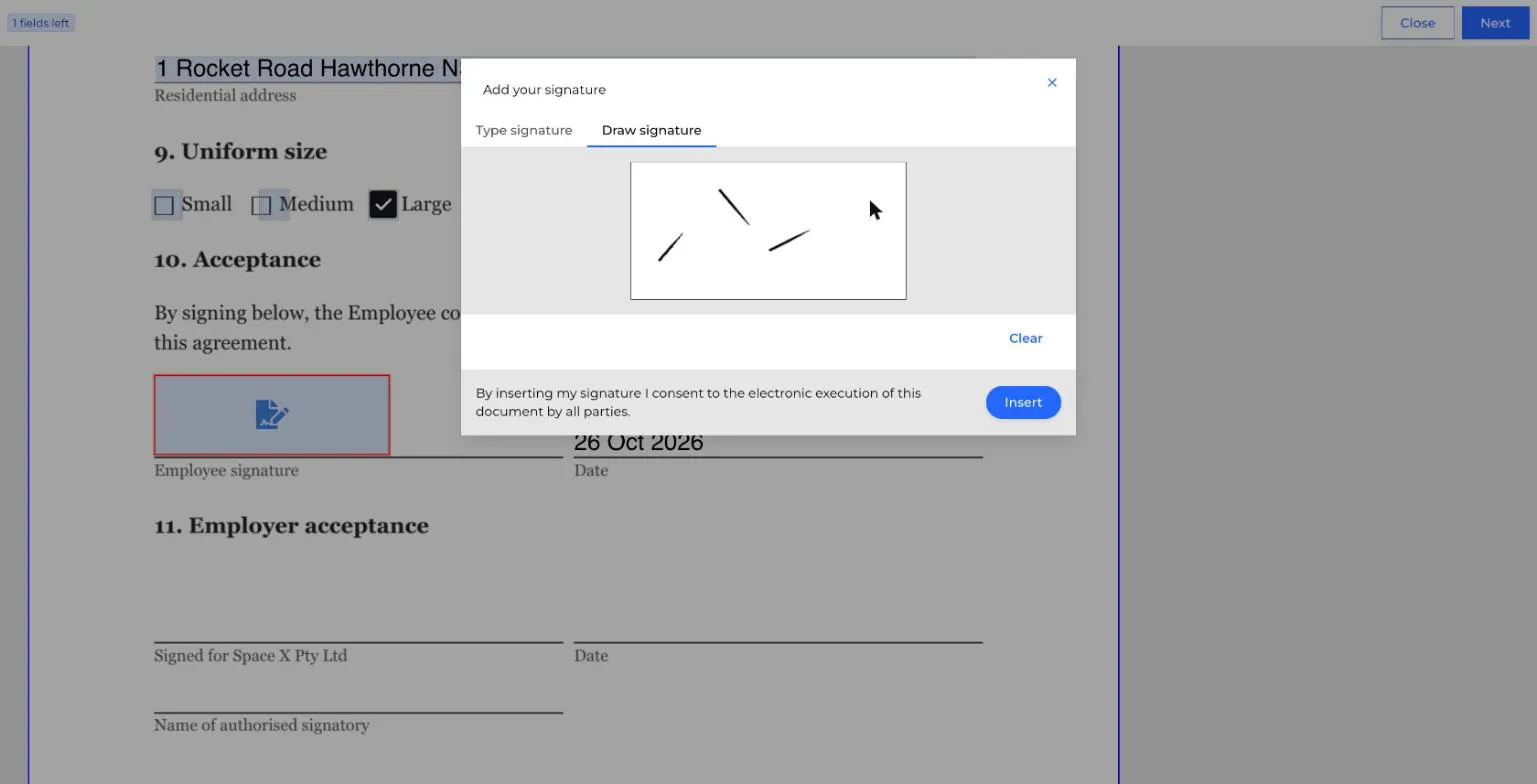Viewport: 1537px width, 784px height.
Task: Click the 'Name of authorised signatory' label
Action: tap(261, 726)
